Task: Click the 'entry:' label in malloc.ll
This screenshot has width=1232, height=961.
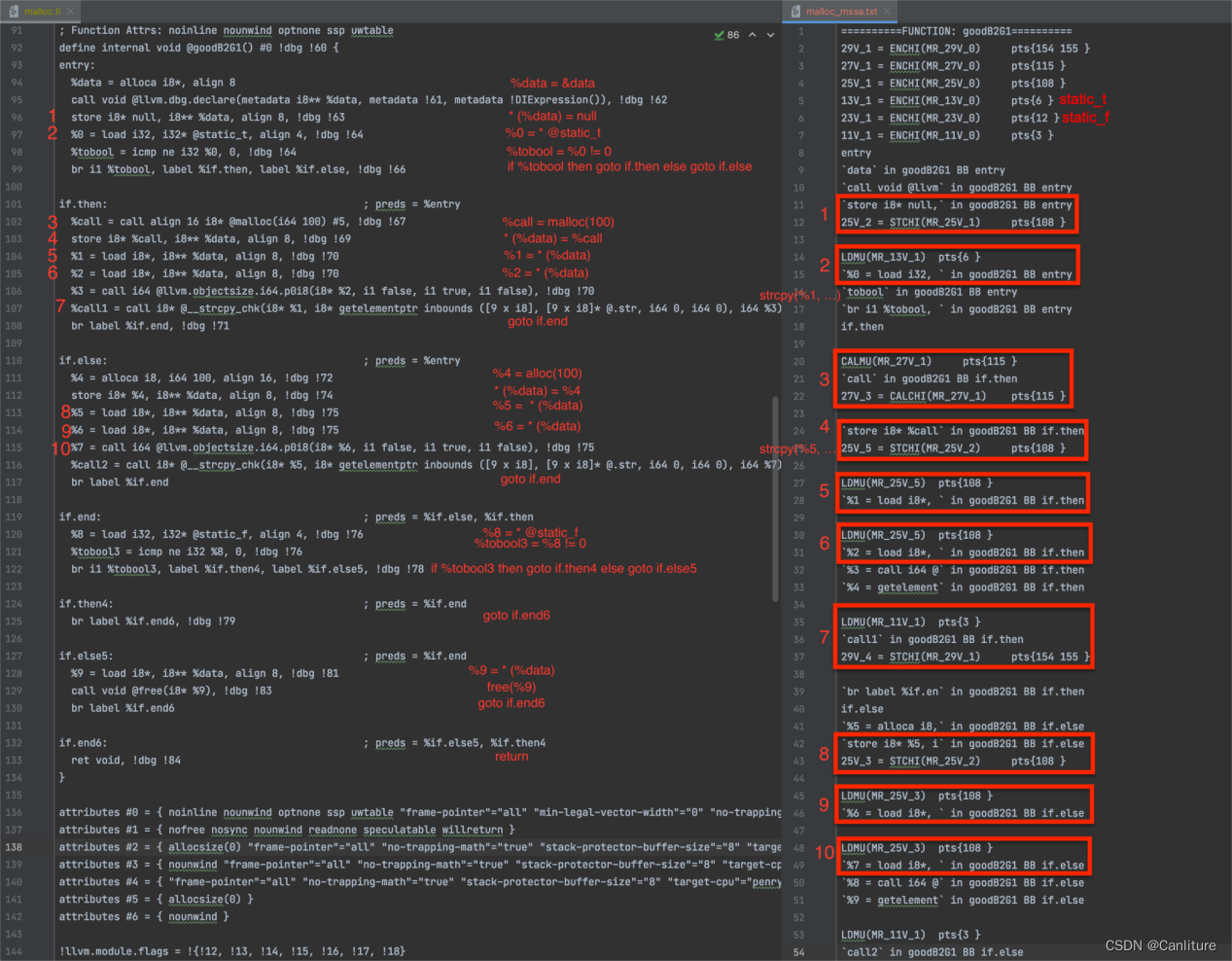Action: click(76, 65)
